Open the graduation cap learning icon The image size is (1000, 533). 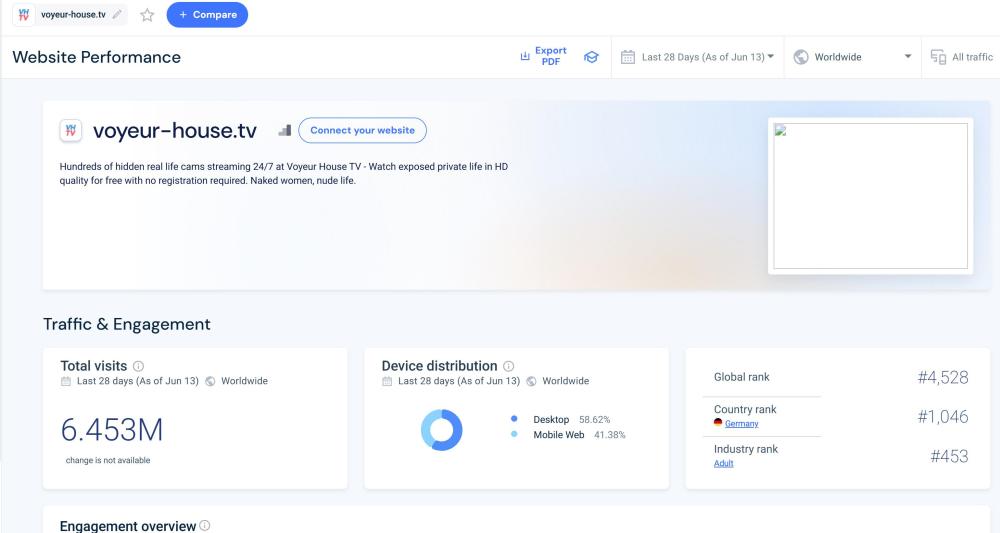click(x=591, y=57)
